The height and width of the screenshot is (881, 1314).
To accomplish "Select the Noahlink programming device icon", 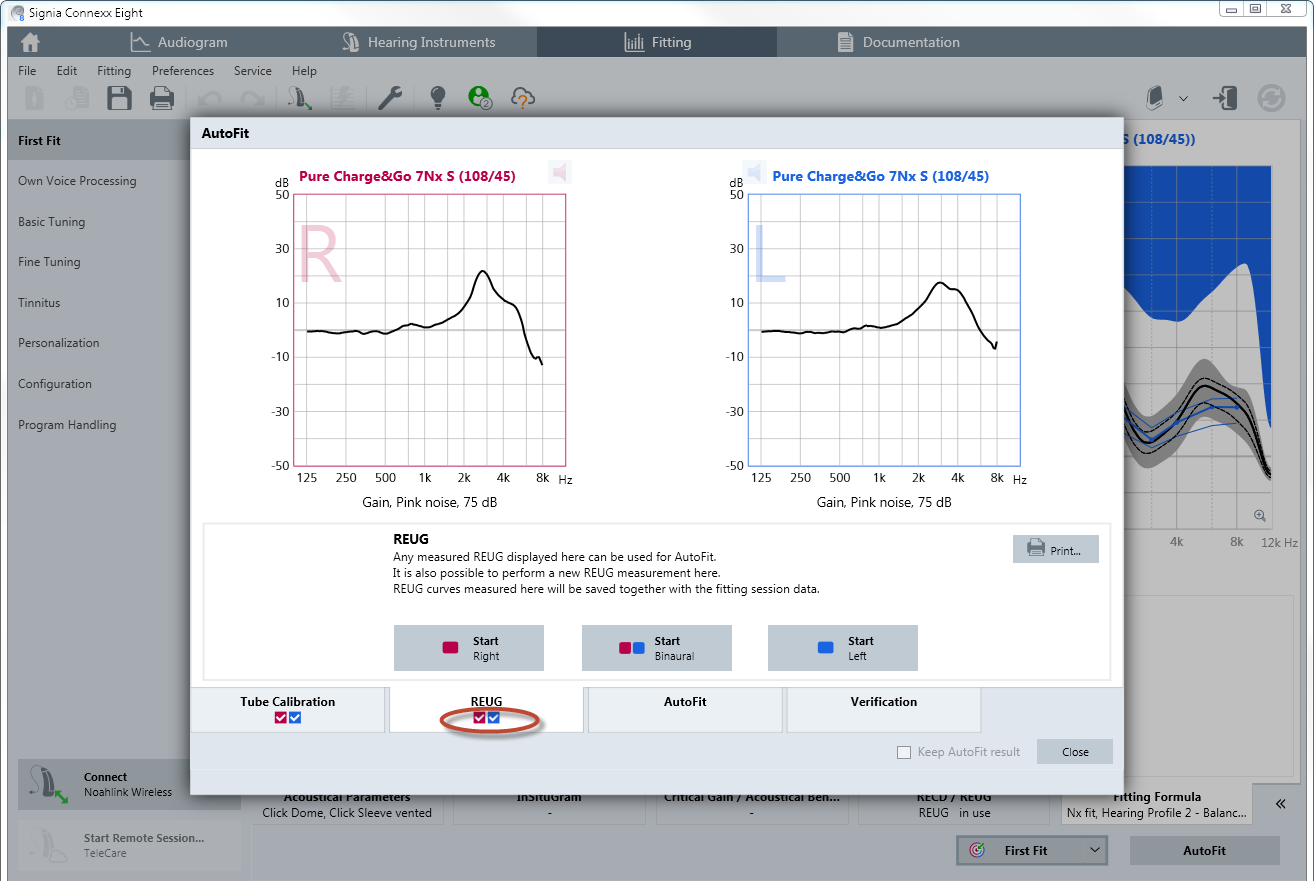I will click(x=1155, y=98).
